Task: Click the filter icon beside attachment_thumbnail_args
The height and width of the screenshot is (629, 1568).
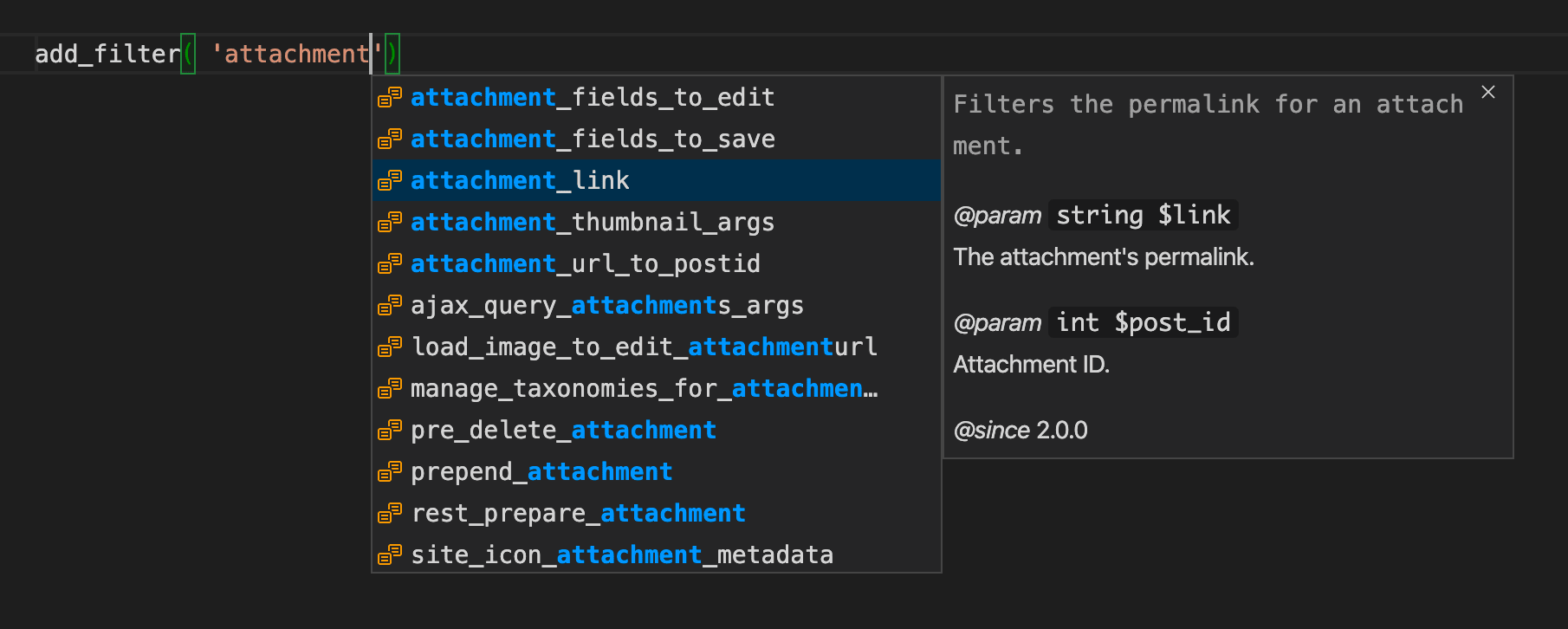Action: tap(389, 222)
